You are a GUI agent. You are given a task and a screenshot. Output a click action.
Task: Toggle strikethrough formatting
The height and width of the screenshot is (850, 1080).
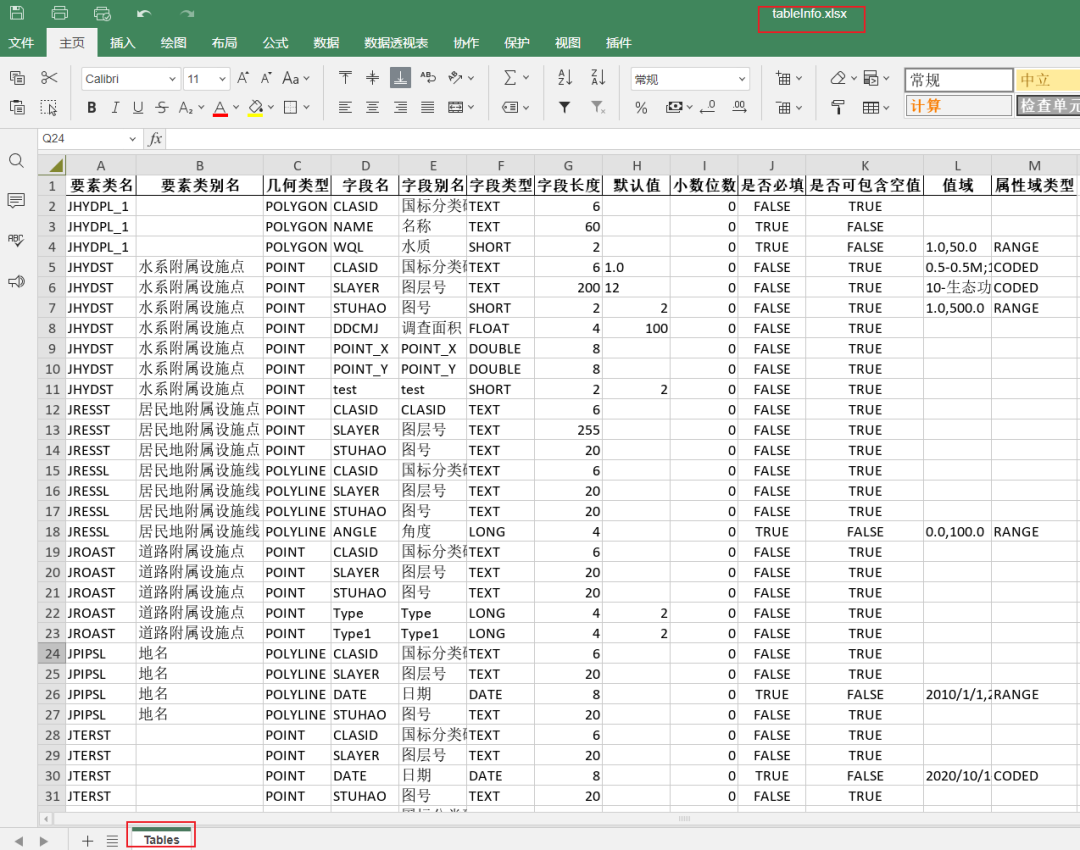tap(162, 107)
